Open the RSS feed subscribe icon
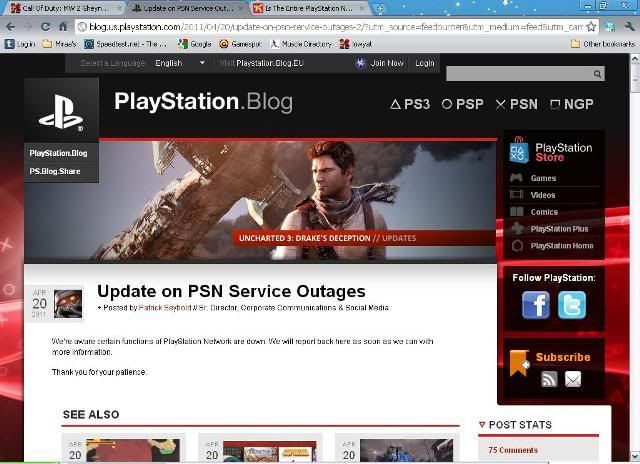 [x=548, y=379]
